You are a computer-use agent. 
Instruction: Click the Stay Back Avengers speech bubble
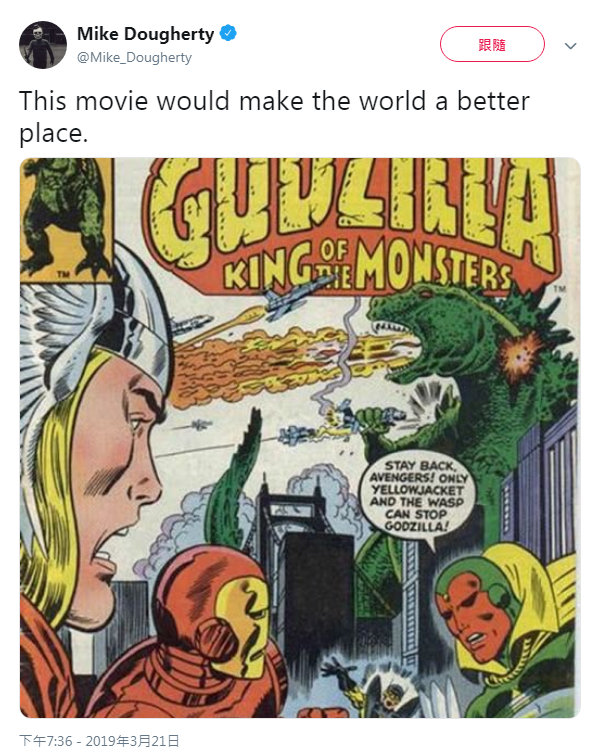click(x=417, y=496)
